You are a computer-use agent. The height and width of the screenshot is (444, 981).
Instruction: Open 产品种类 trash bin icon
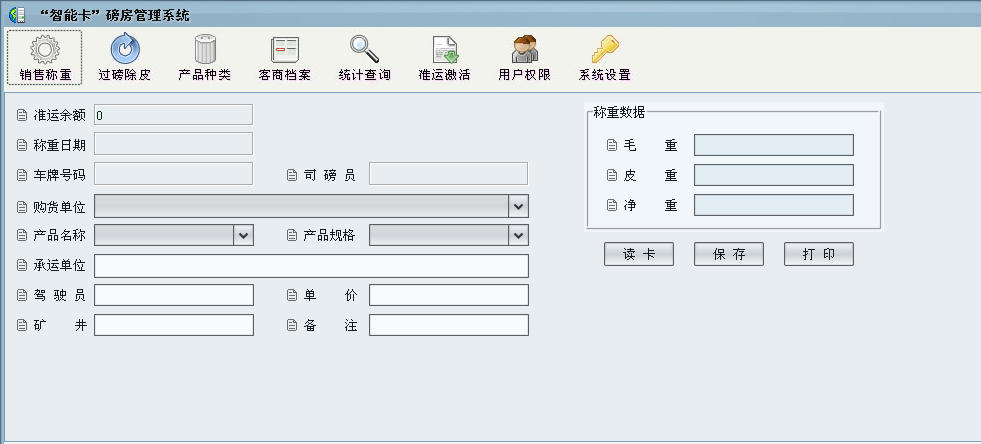[205, 50]
